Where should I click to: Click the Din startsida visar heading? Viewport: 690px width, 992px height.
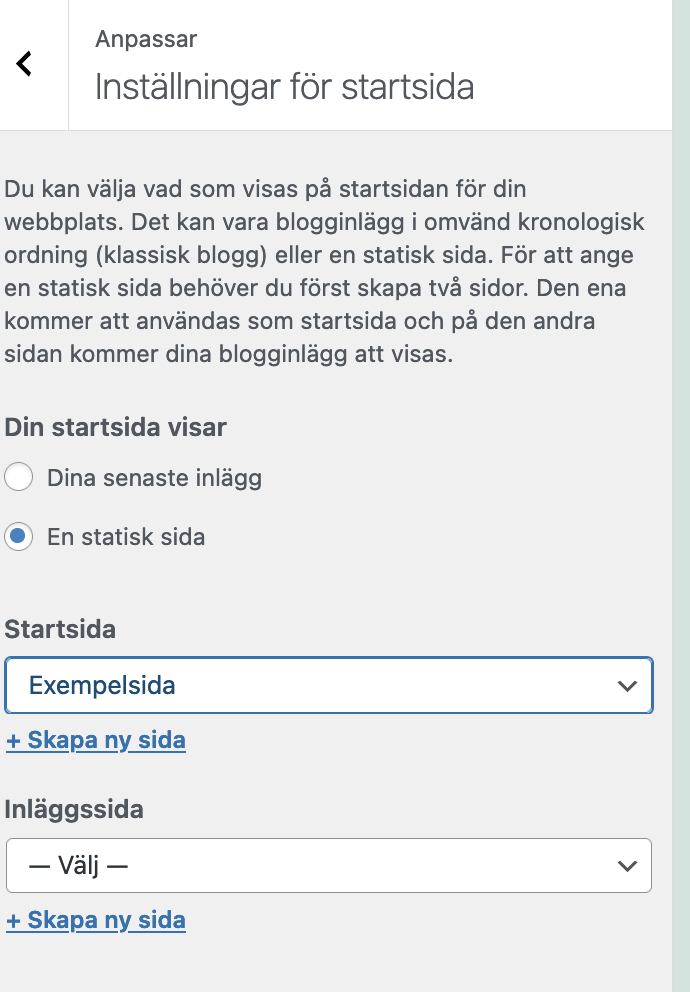[115, 426]
